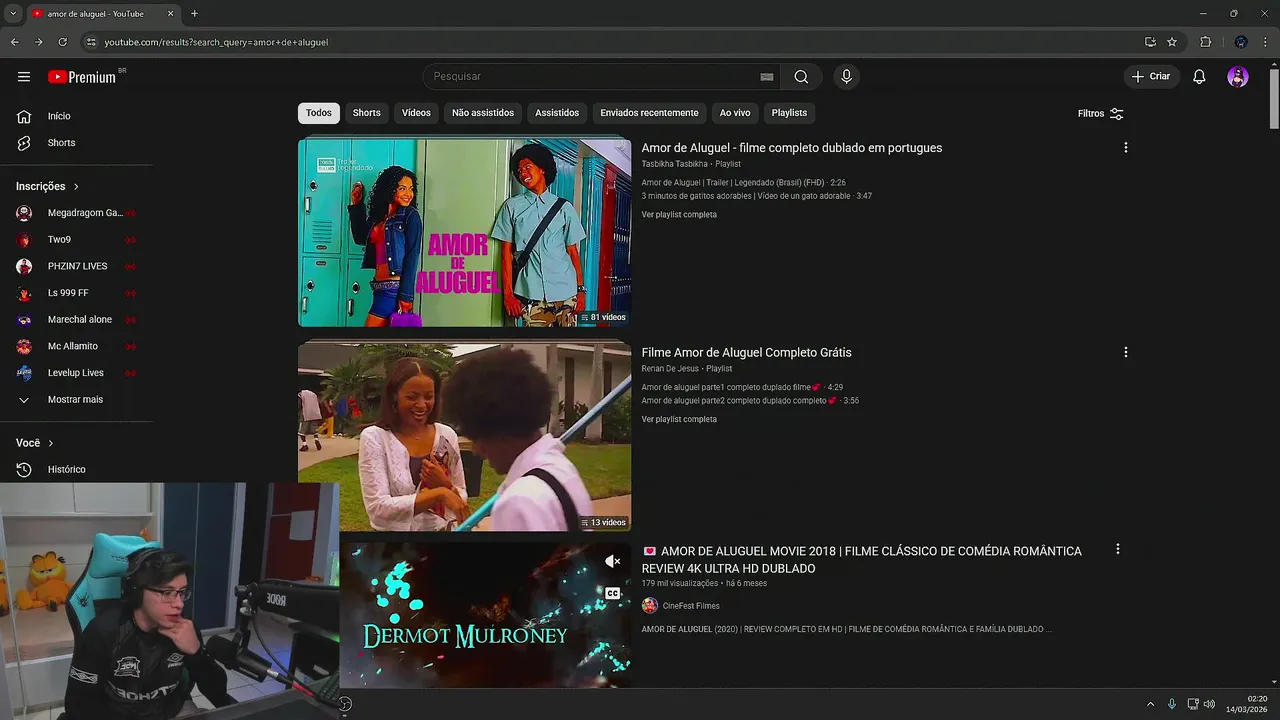The width and height of the screenshot is (1280, 720).
Task: Click the Ls 999 FF channel avatar
Action: [24, 293]
